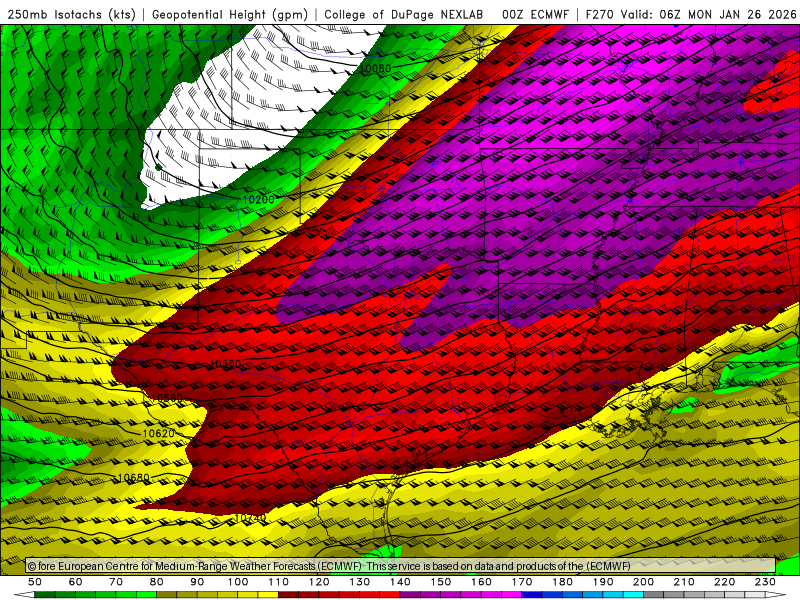Click the ECMWF copyright notice banner
The width and height of the screenshot is (800, 600).
click(x=401, y=566)
